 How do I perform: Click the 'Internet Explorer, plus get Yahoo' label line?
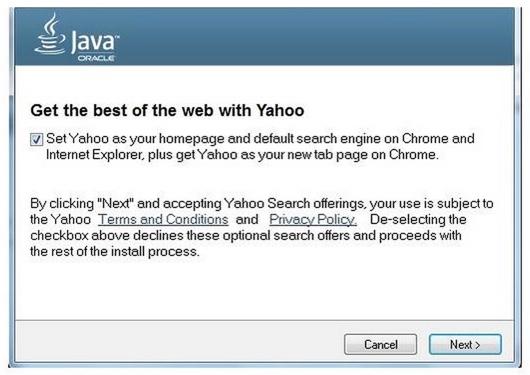click(242, 155)
